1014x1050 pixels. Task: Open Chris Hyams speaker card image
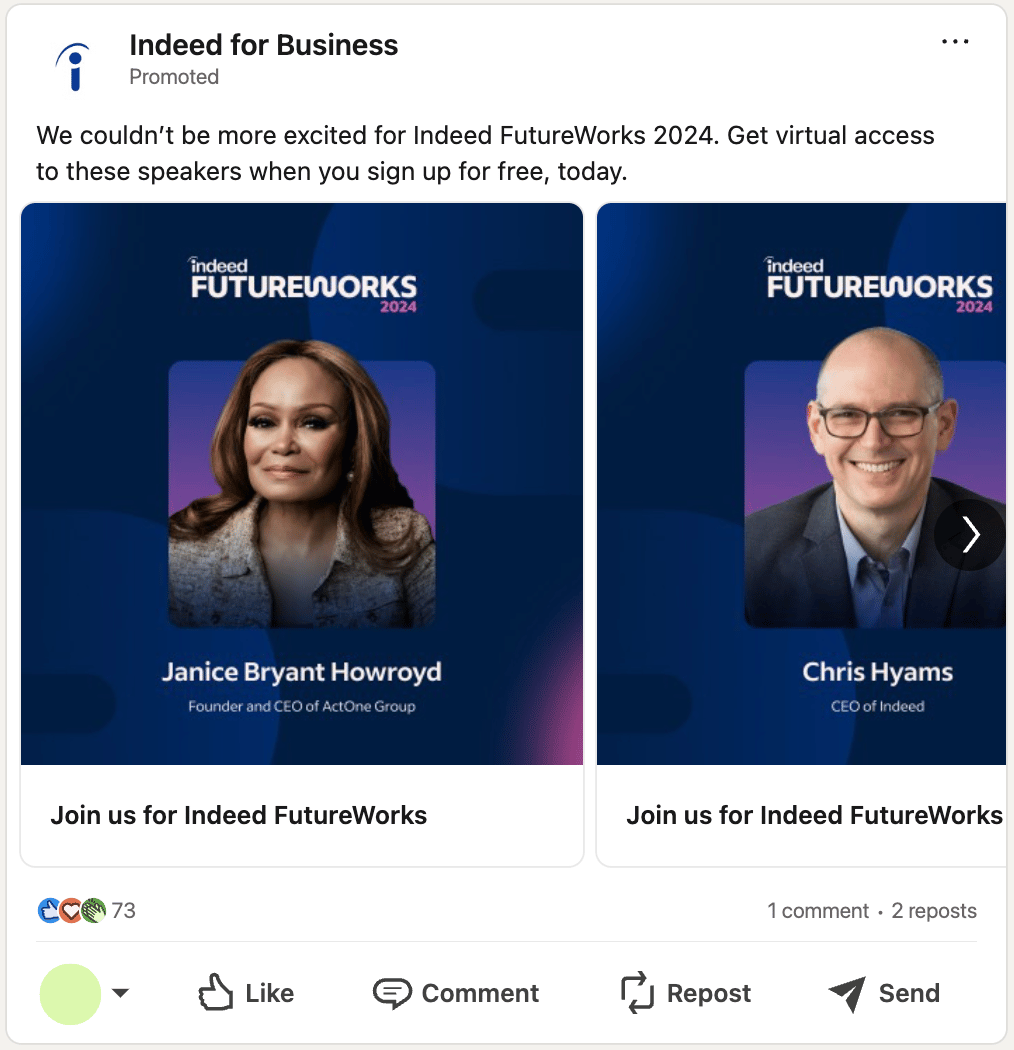click(802, 483)
